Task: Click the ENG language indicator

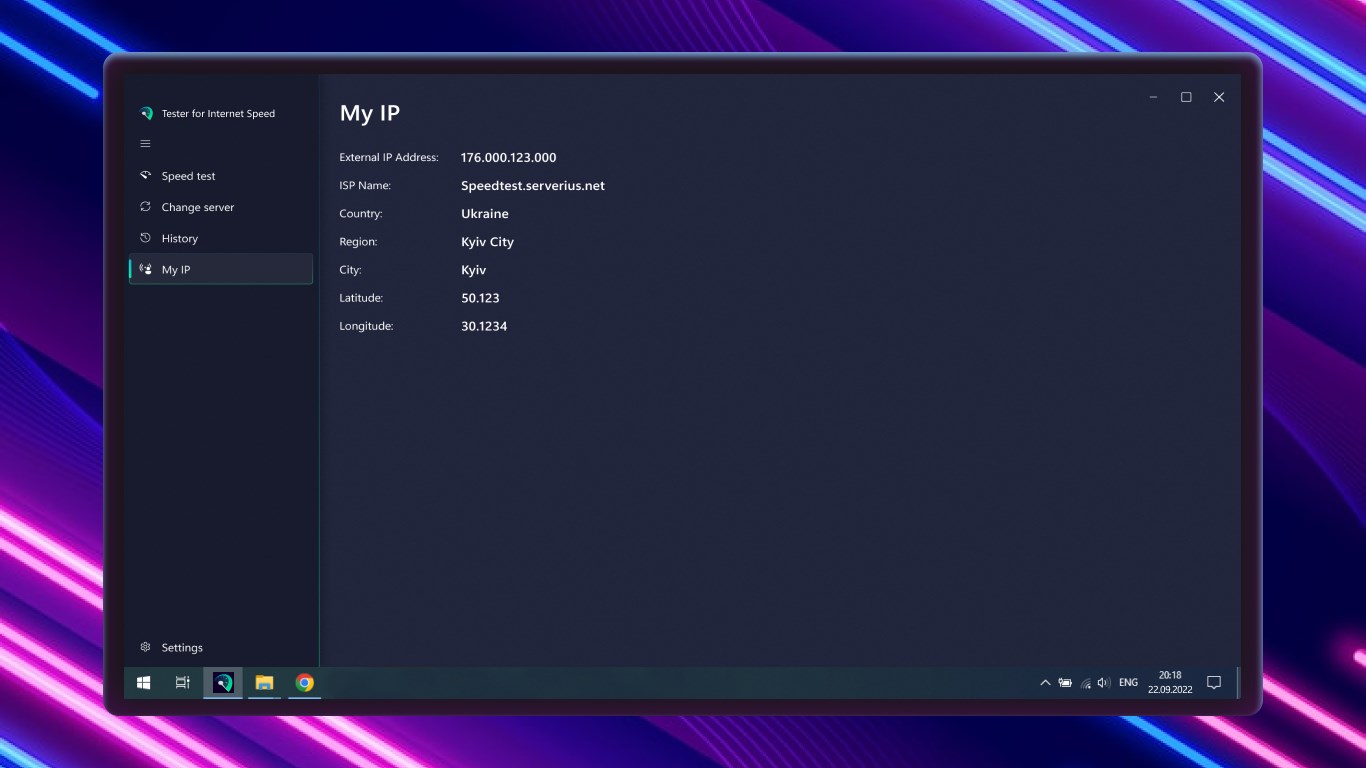Action: tap(1128, 683)
